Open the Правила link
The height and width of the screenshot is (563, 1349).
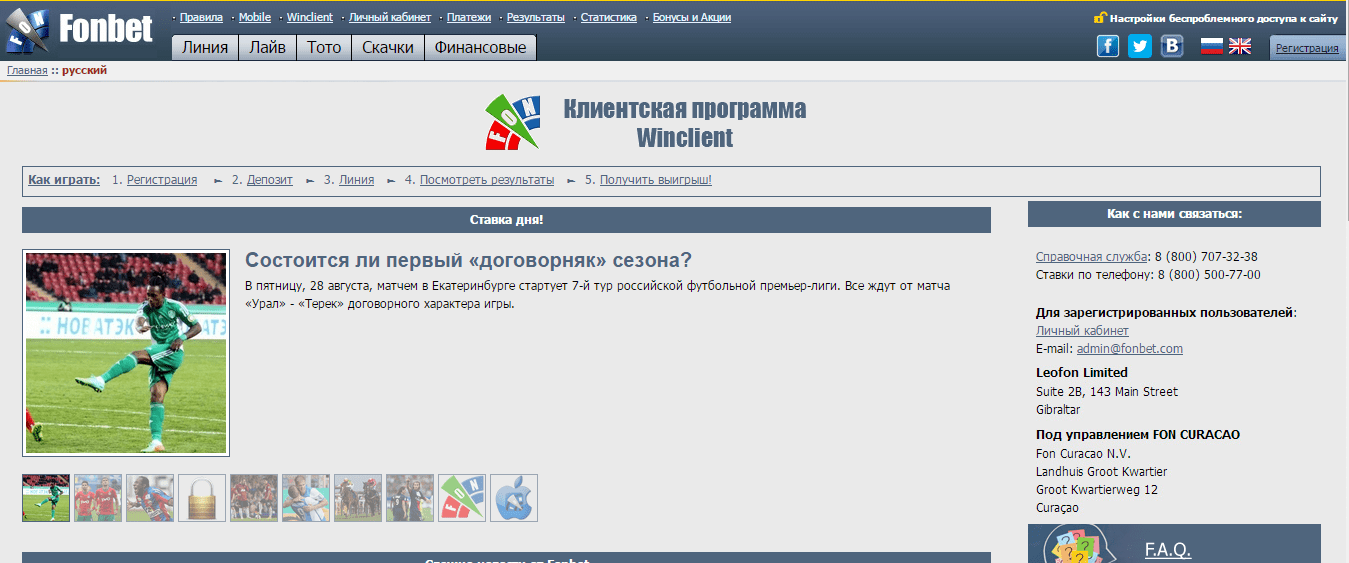(201, 17)
